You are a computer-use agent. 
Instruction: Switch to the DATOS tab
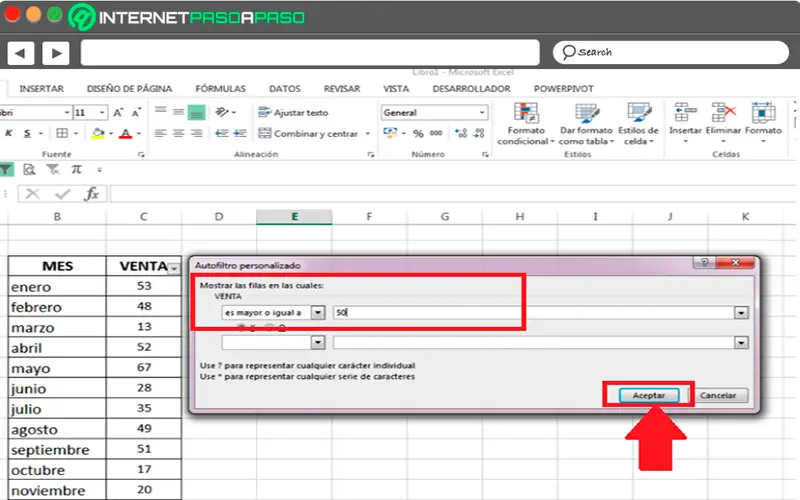(285, 89)
